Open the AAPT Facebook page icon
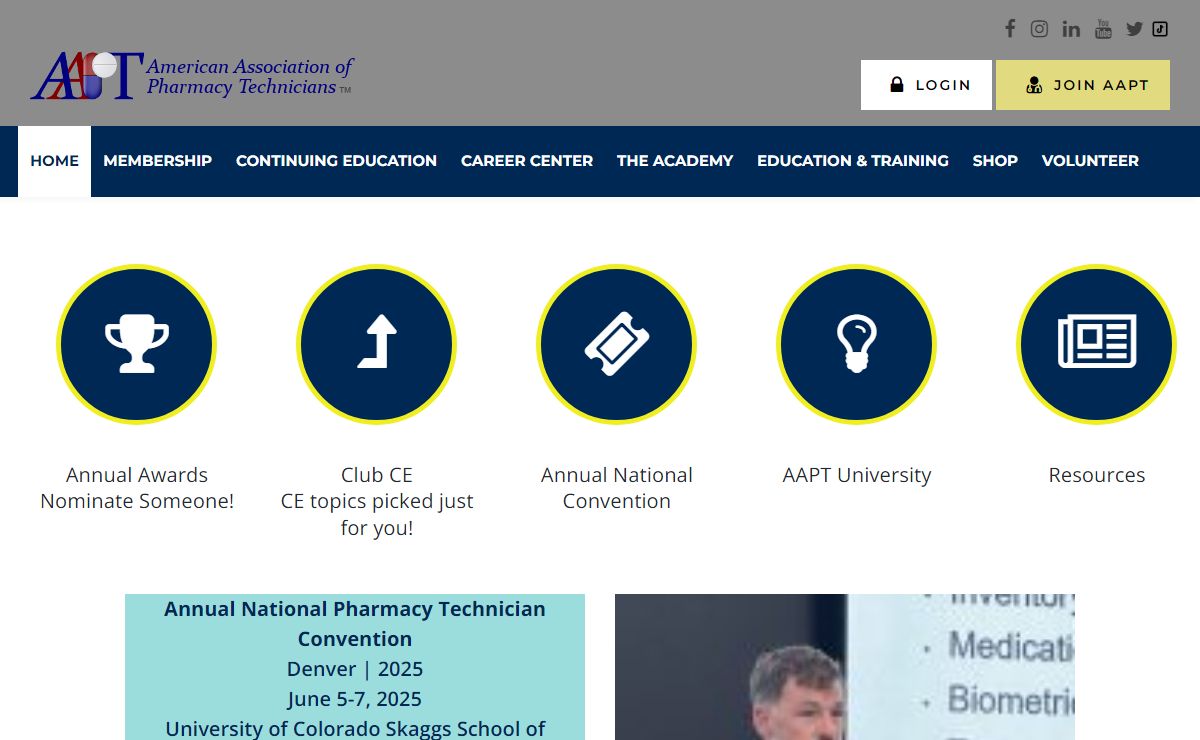This screenshot has height=740, width=1200. point(1010,28)
